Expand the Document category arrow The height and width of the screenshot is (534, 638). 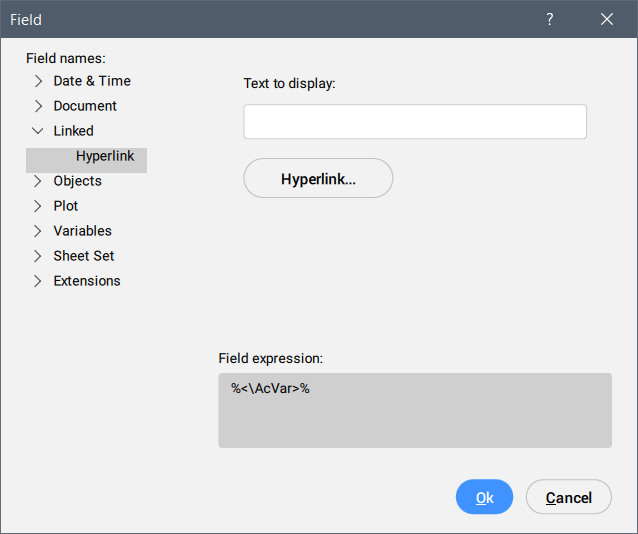point(38,106)
